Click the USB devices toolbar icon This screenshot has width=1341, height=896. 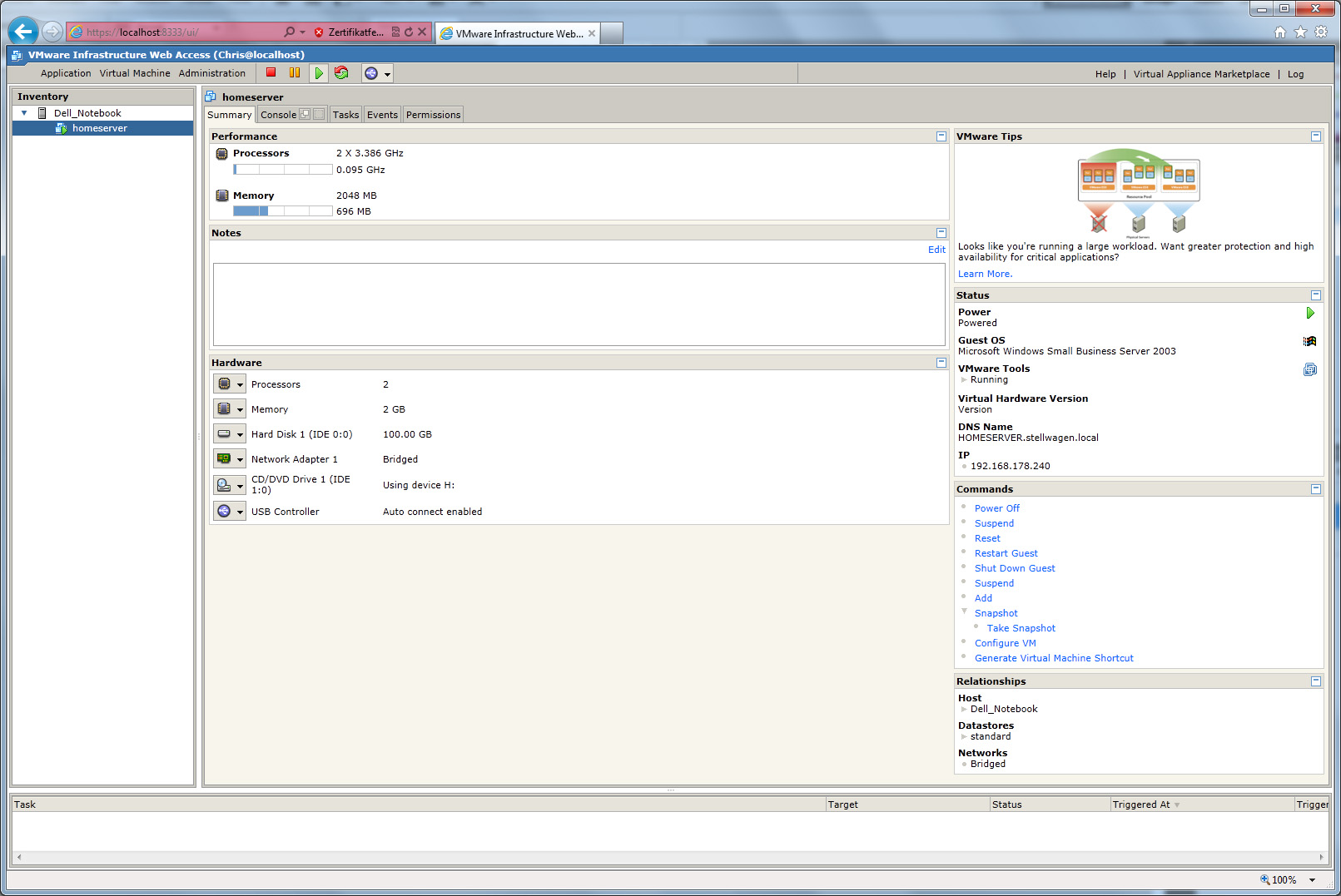tap(371, 73)
